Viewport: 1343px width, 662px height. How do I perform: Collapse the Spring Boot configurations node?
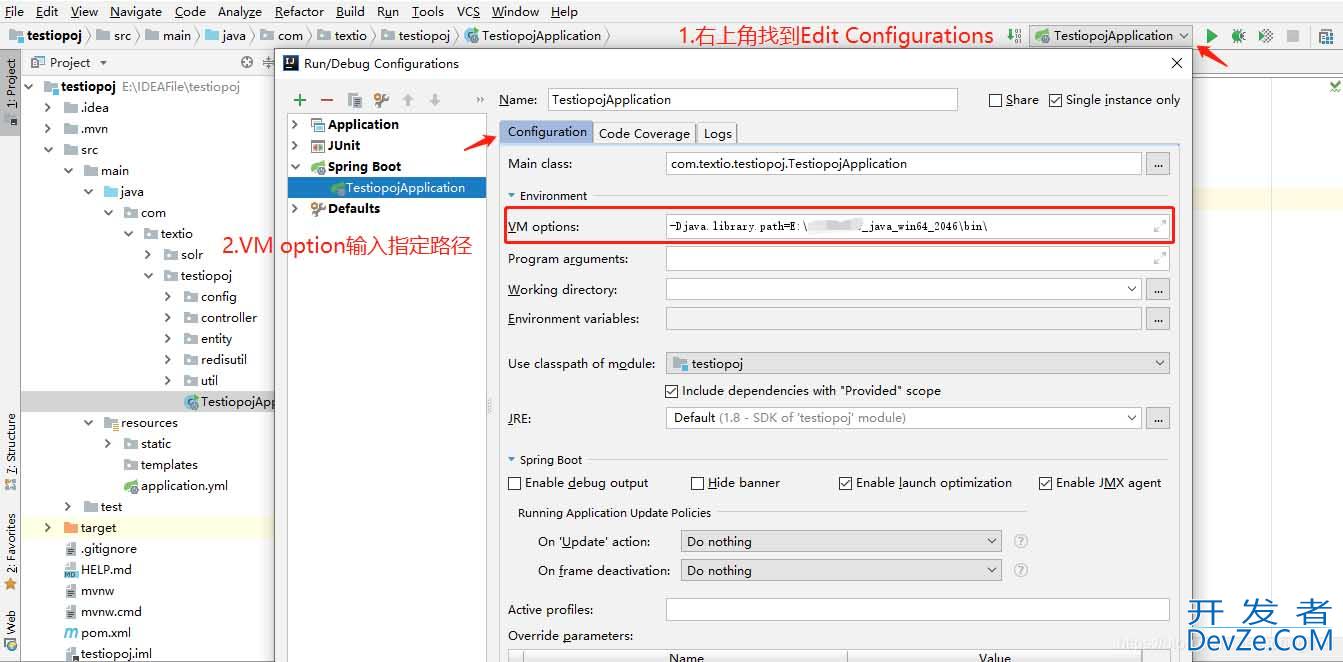pyautogui.click(x=295, y=167)
